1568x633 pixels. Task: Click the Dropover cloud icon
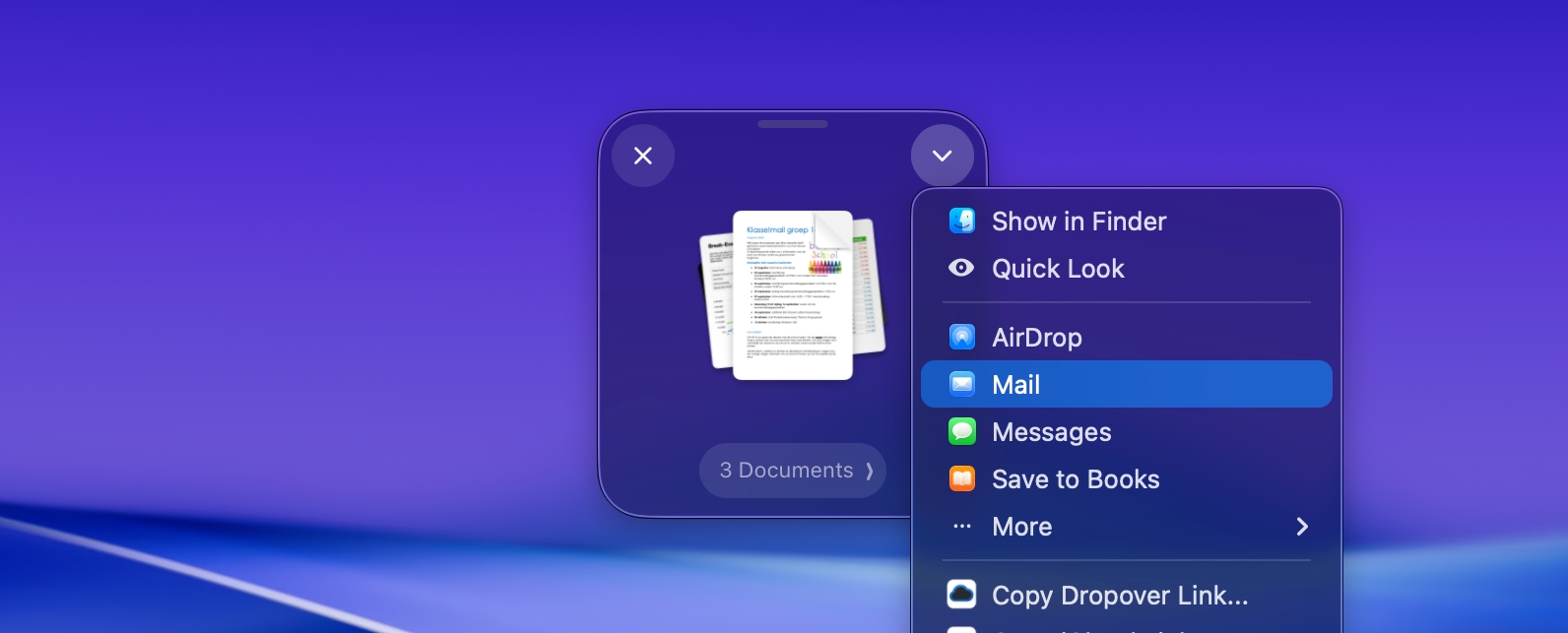pyautogui.click(x=962, y=595)
